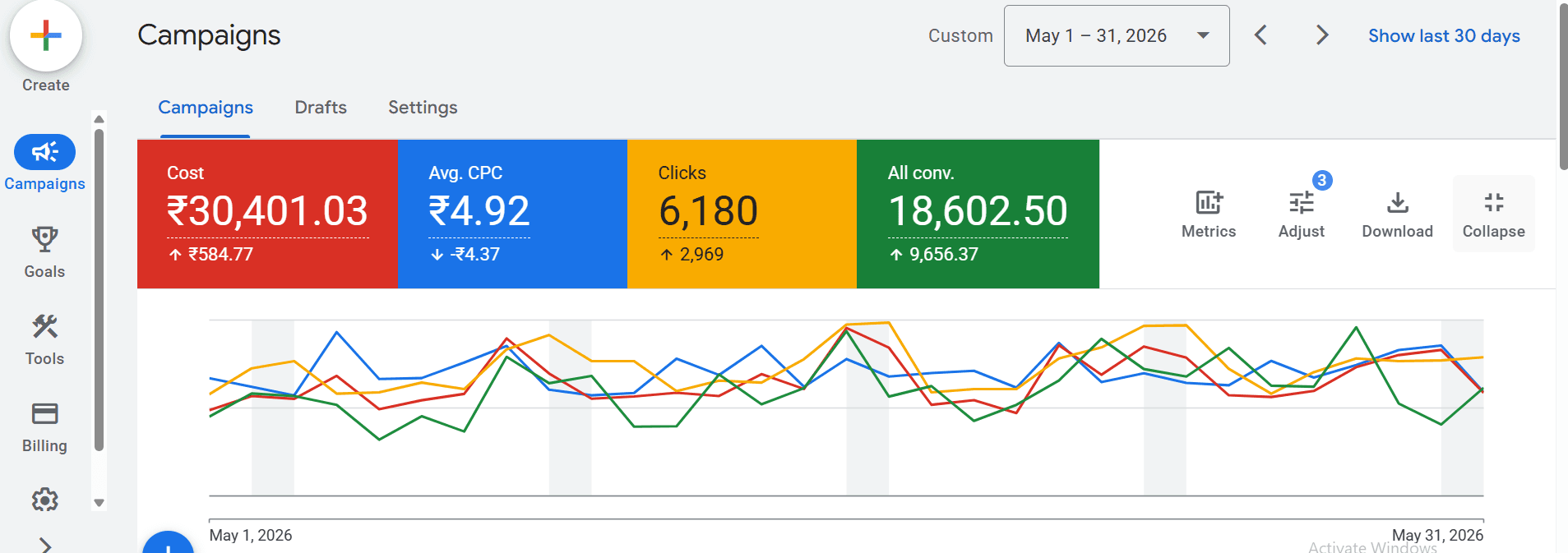Click the blue floating plus button

click(168, 544)
